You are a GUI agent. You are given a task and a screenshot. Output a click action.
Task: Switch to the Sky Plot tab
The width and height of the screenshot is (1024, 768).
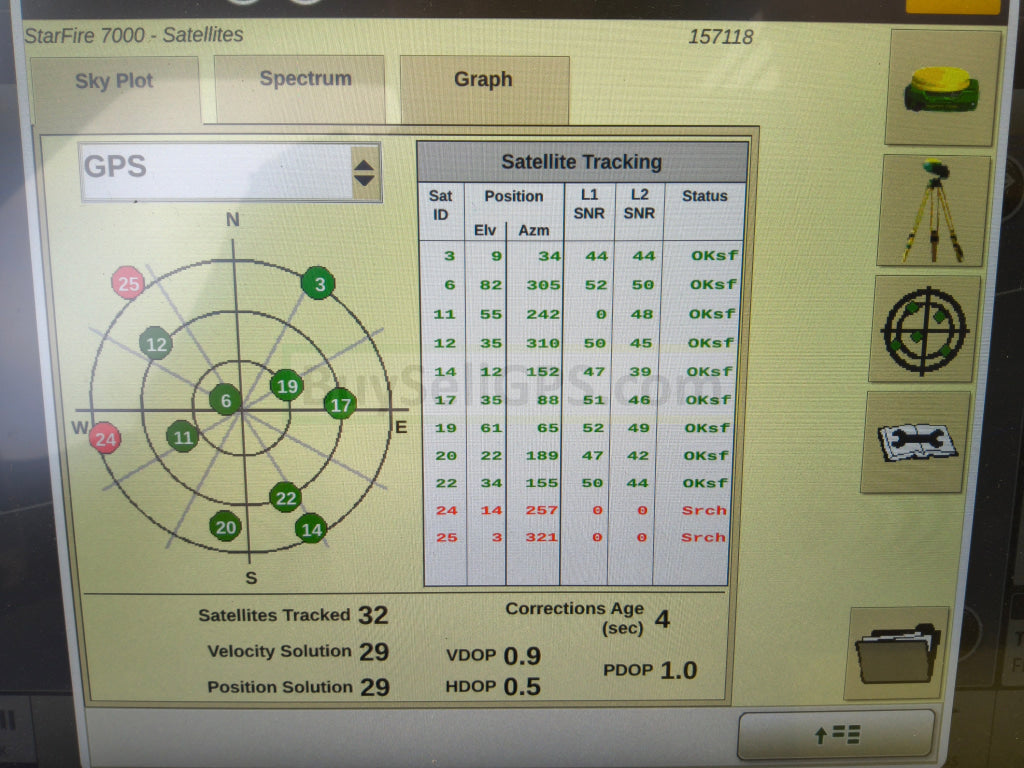pos(114,88)
